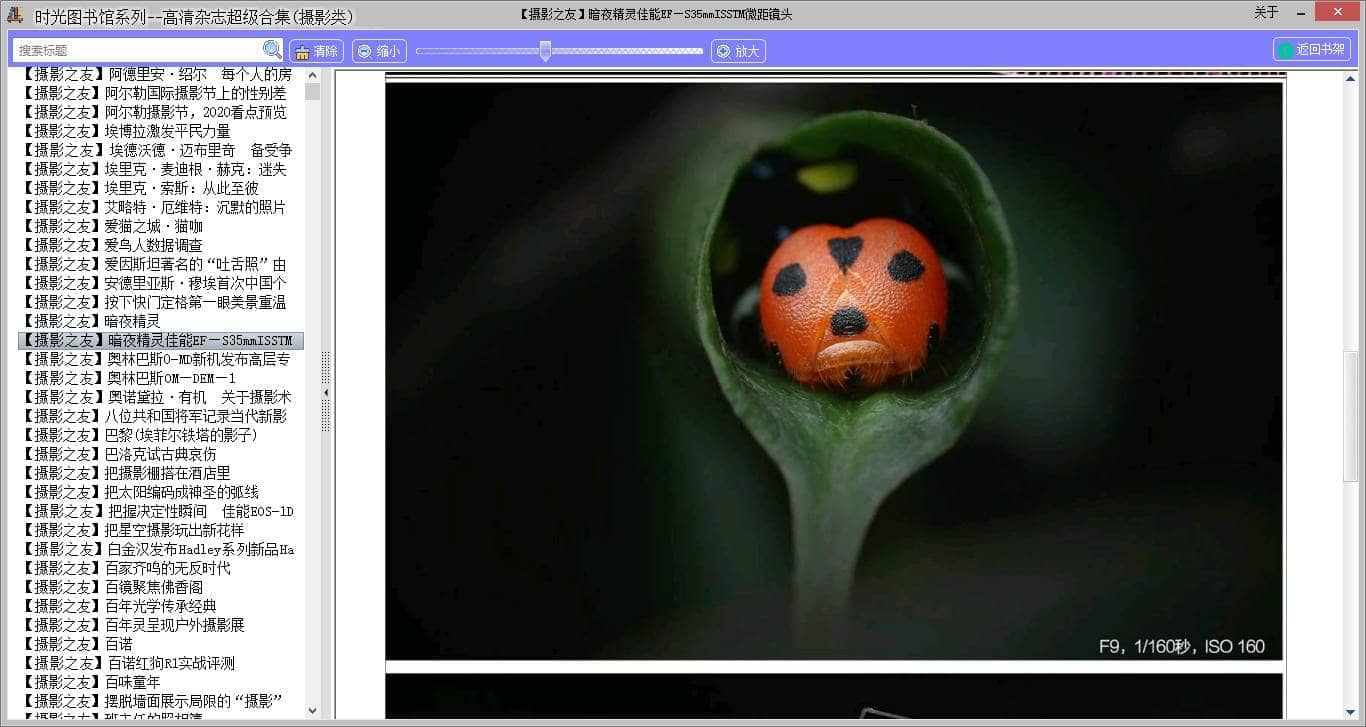Collapse the article list side panel

325,394
